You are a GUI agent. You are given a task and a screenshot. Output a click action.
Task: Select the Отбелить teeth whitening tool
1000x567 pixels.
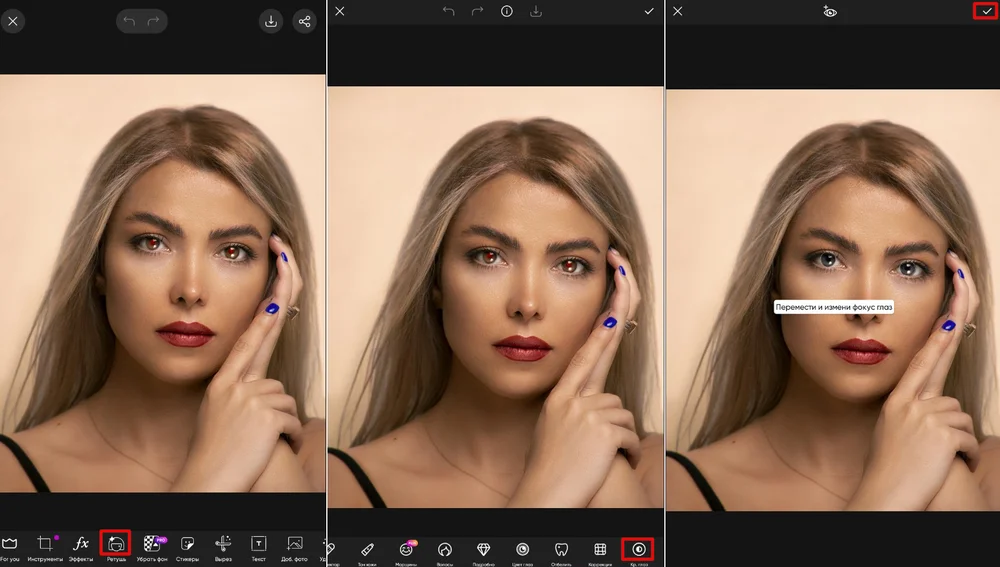561,552
